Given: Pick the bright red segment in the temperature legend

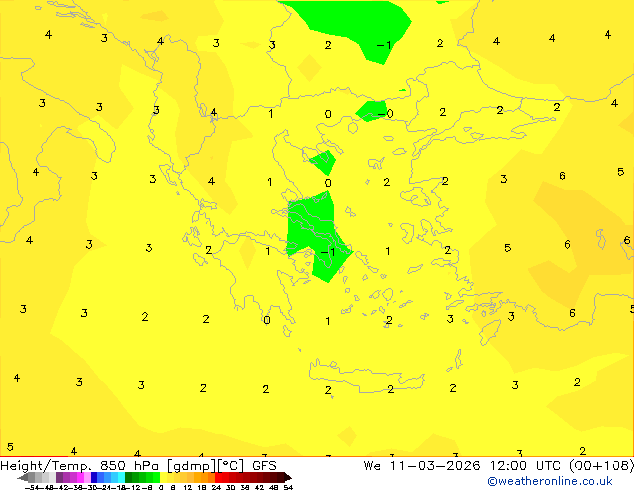Looking at the screenshot, I should click(x=219, y=477).
